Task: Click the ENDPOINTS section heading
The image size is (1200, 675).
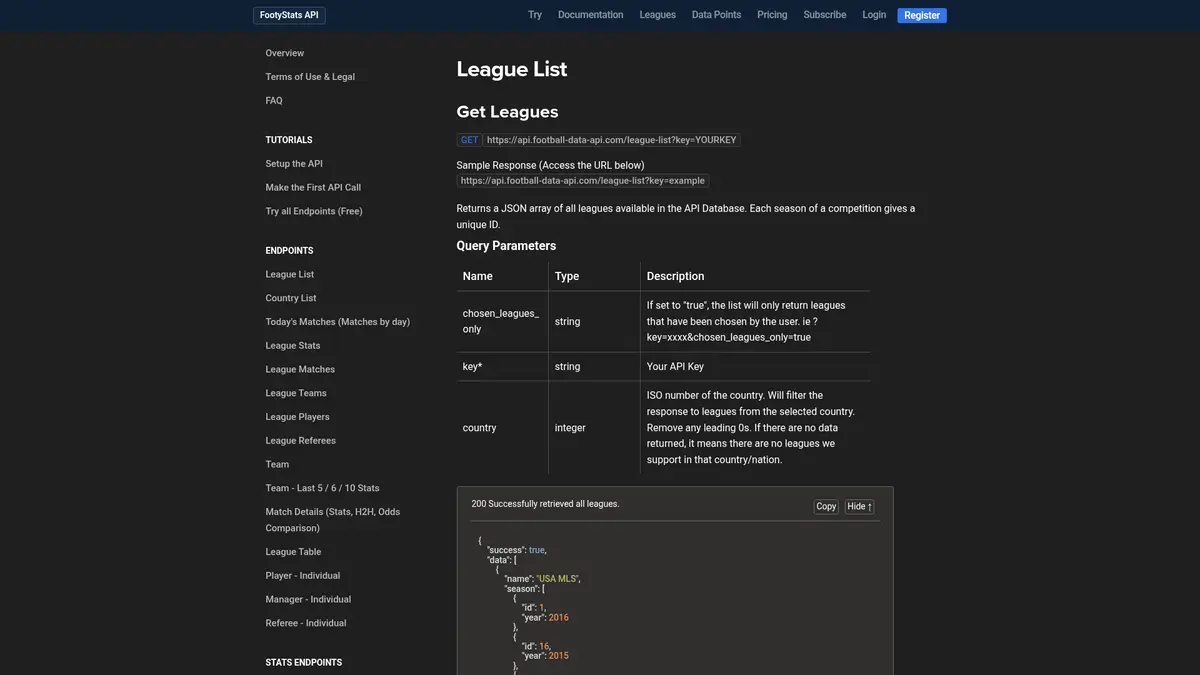Action: coord(290,251)
